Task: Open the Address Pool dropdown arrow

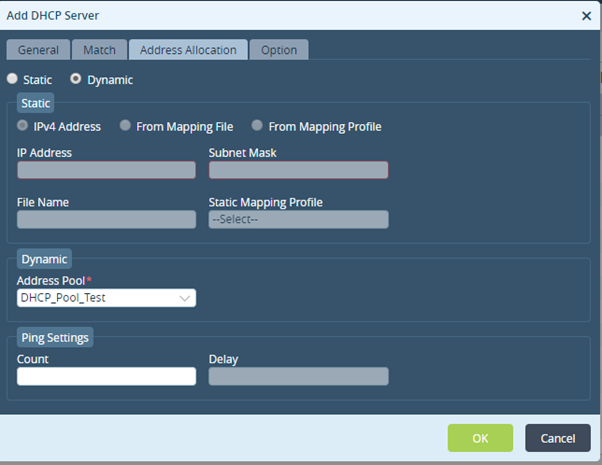Action: (x=185, y=298)
